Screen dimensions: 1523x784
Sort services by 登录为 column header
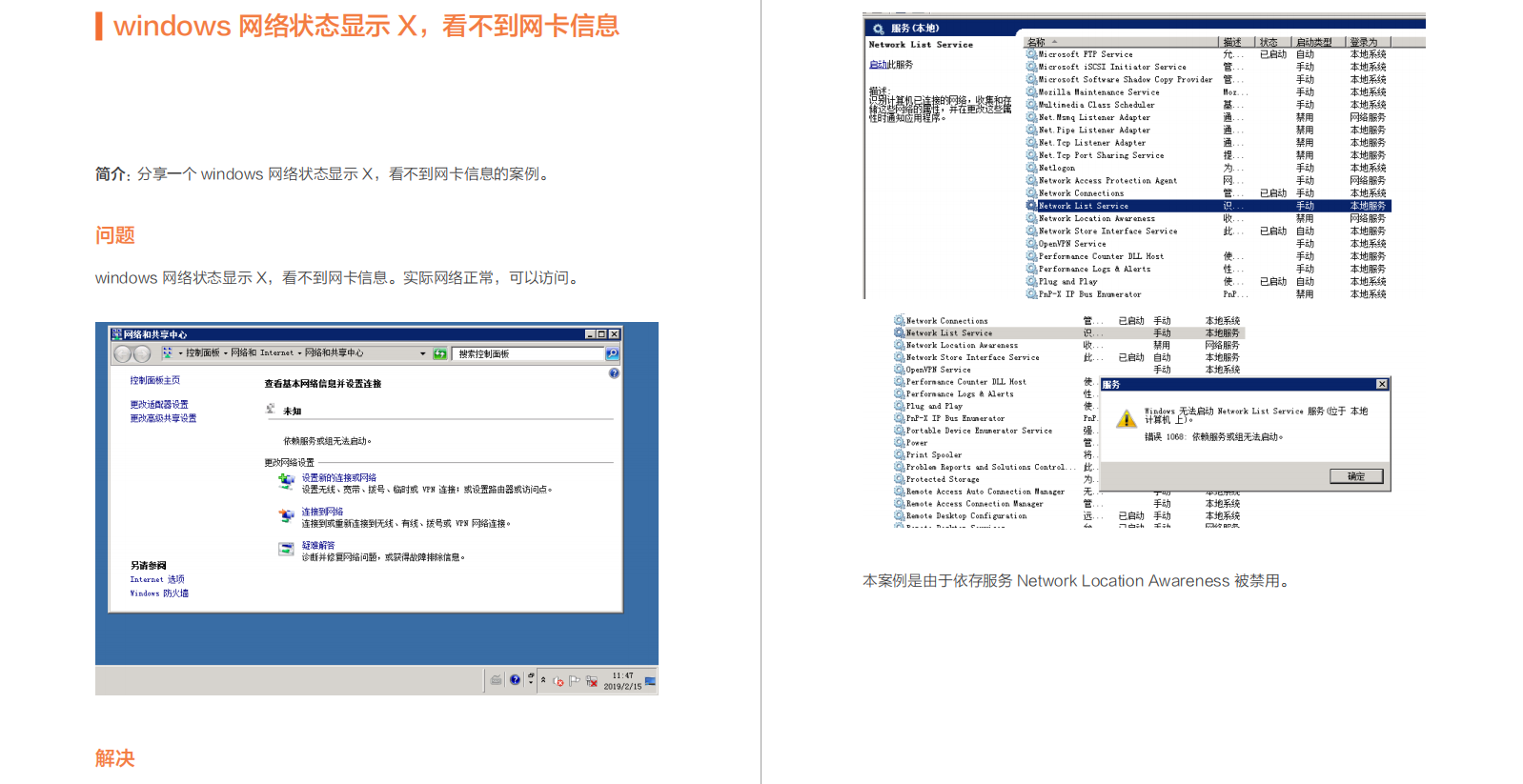1369,42
